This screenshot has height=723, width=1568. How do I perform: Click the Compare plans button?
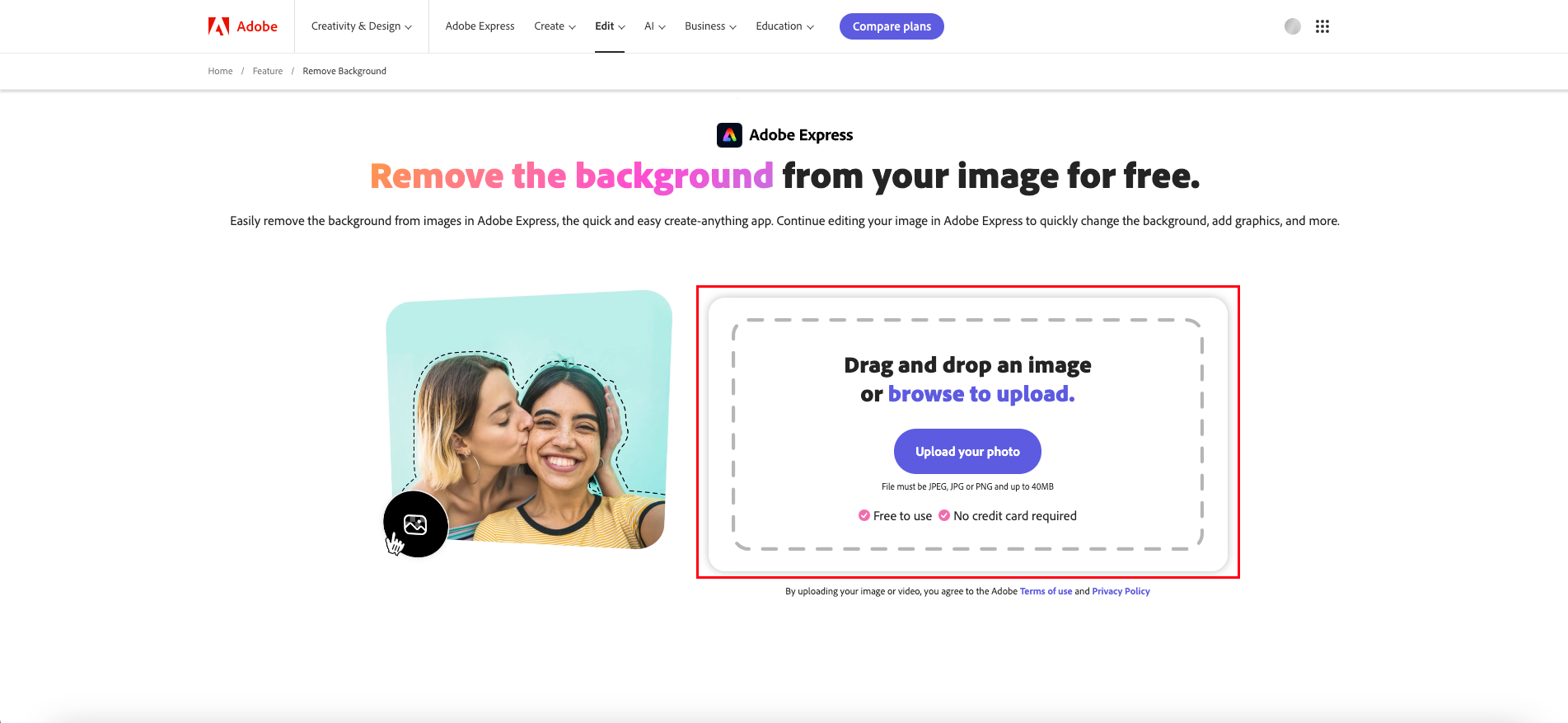tap(892, 26)
